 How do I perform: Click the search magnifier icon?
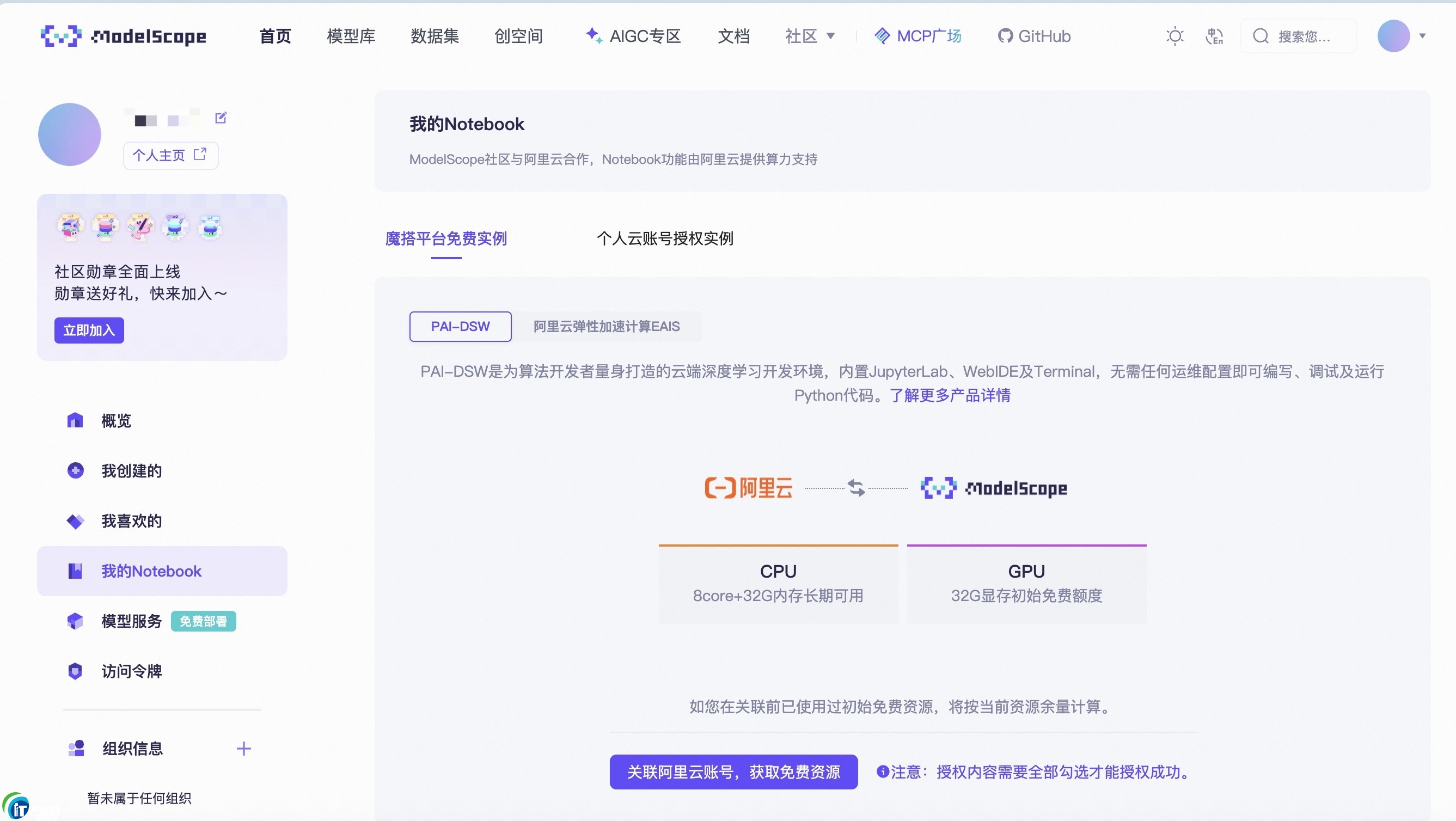[1261, 36]
